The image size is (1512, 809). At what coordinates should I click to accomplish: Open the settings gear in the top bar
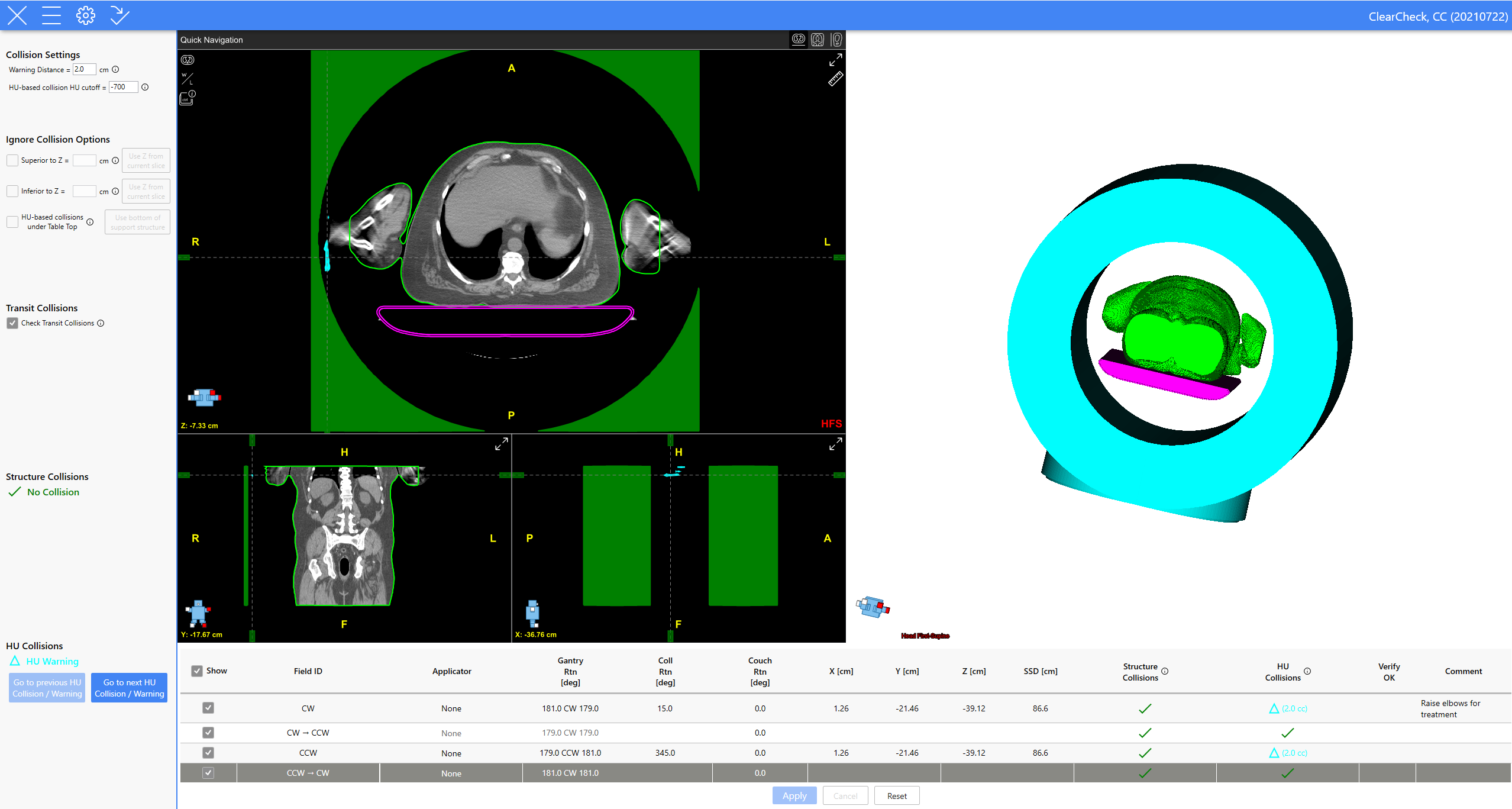(85, 15)
